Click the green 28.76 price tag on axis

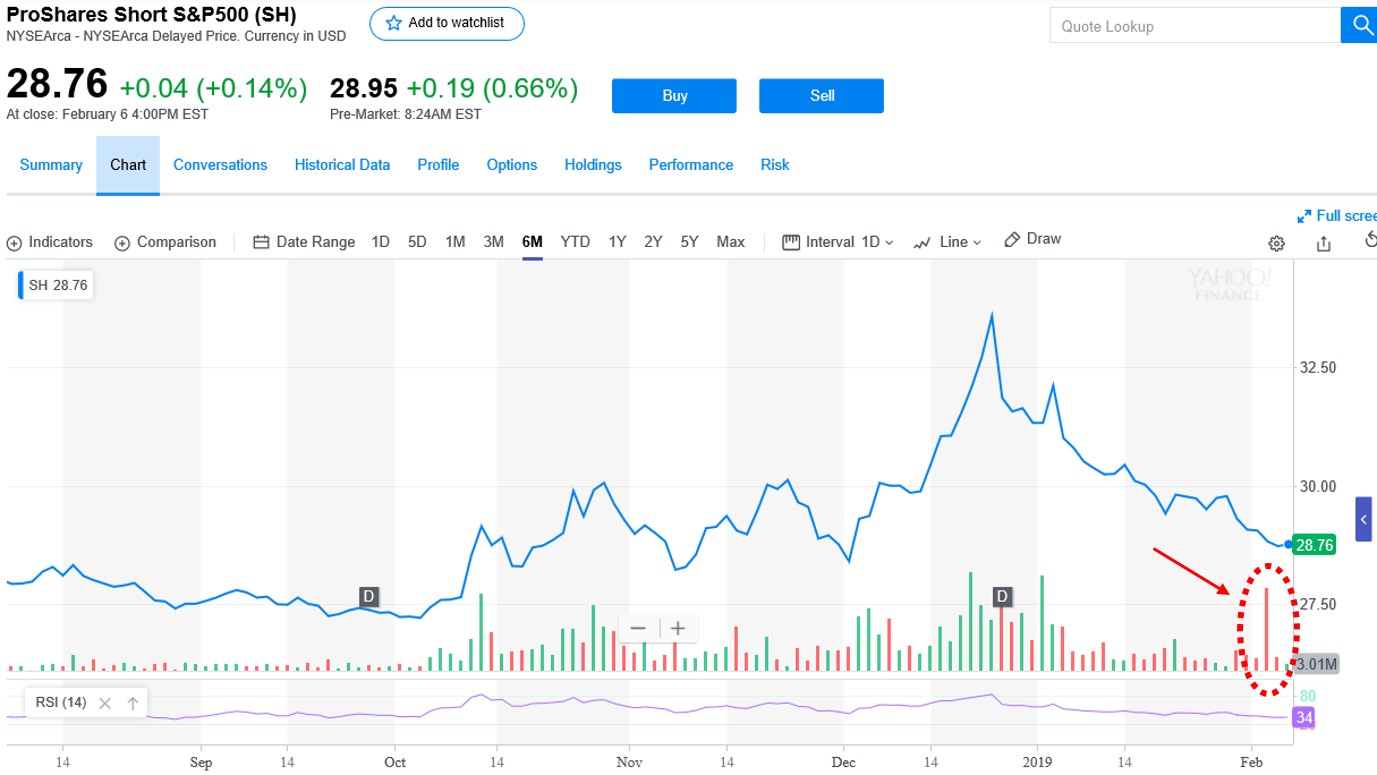1314,545
